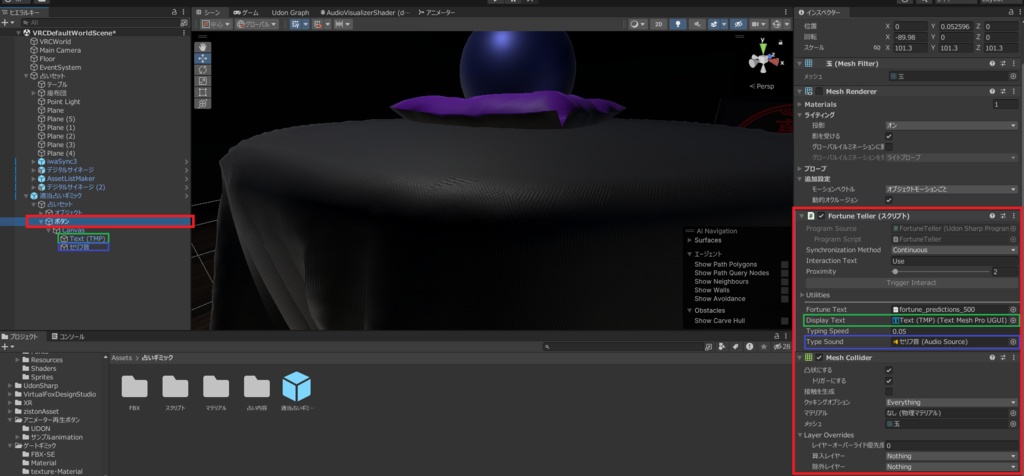
Task: Click Assets breadcrumb in Project panel
Action: tap(121, 358)
